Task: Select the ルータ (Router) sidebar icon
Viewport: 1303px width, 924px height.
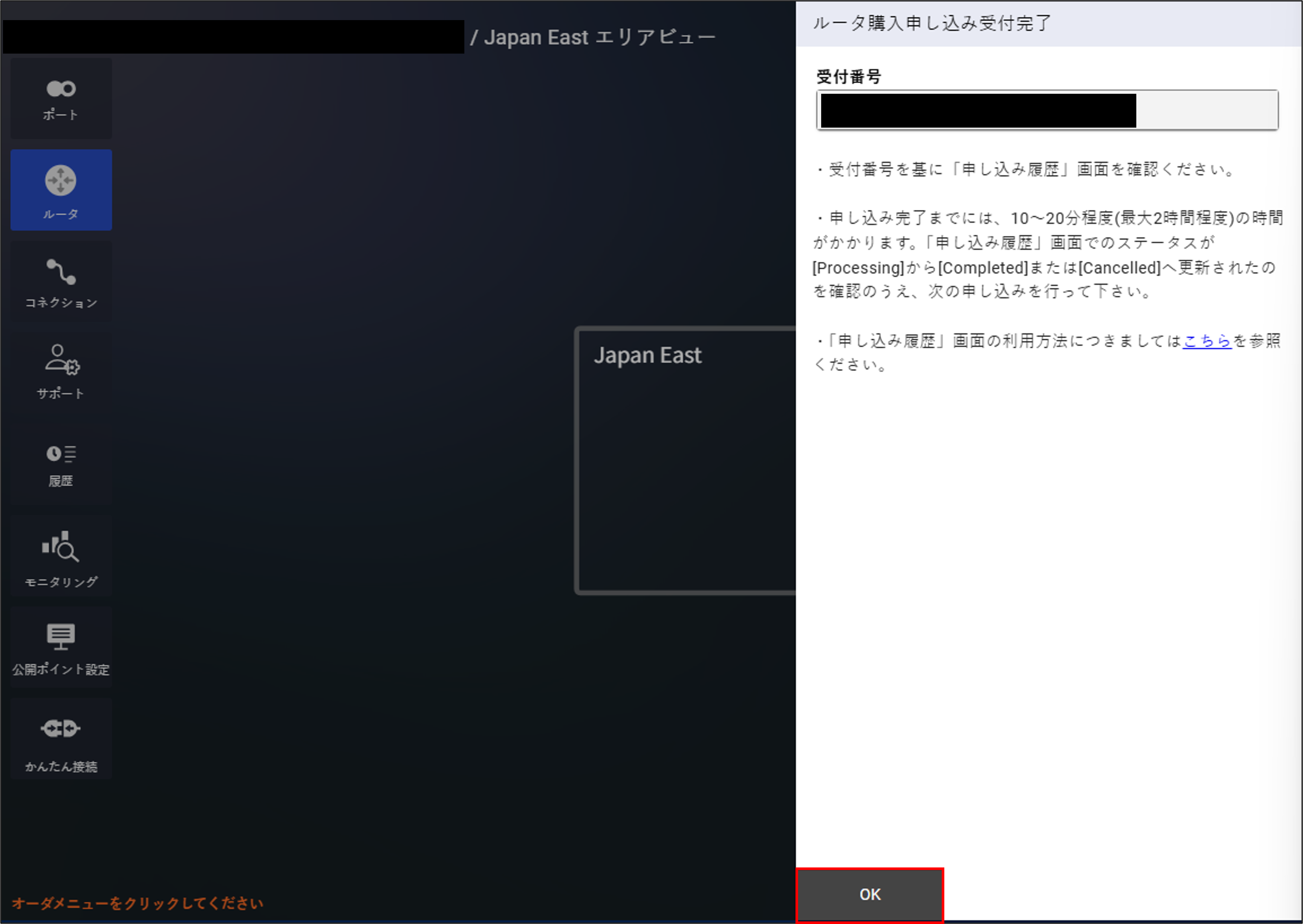Action: click(61, 190)
